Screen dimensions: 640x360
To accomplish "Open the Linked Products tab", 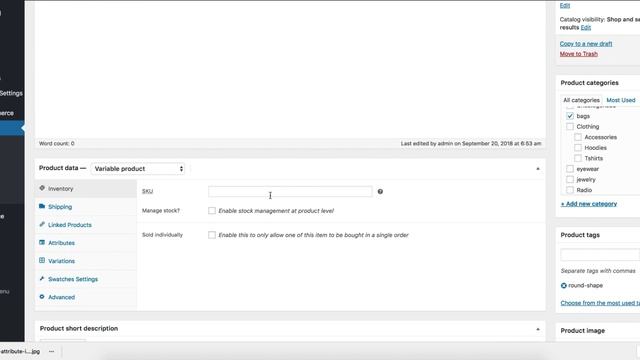I will (x=86, y=224).
